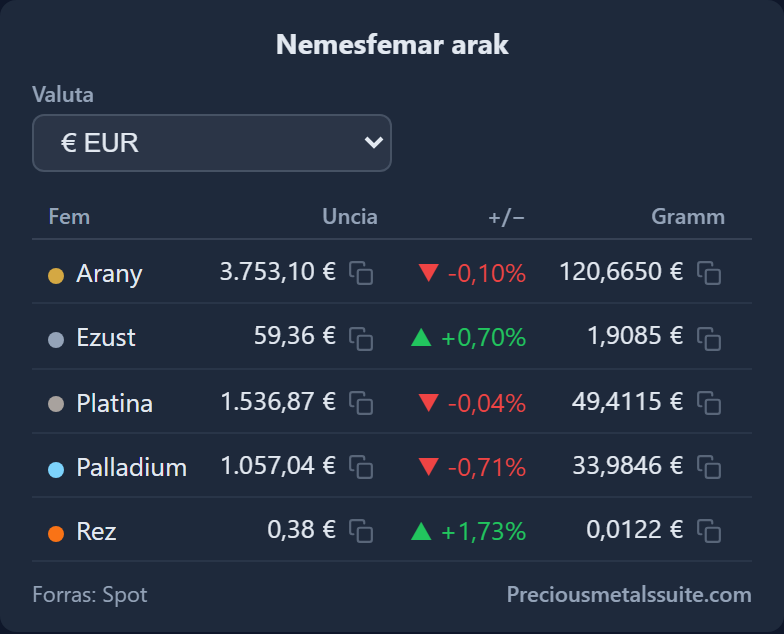Click the gold Arany color dot
This screenshot has width=784, height=634.
point(56,276)
